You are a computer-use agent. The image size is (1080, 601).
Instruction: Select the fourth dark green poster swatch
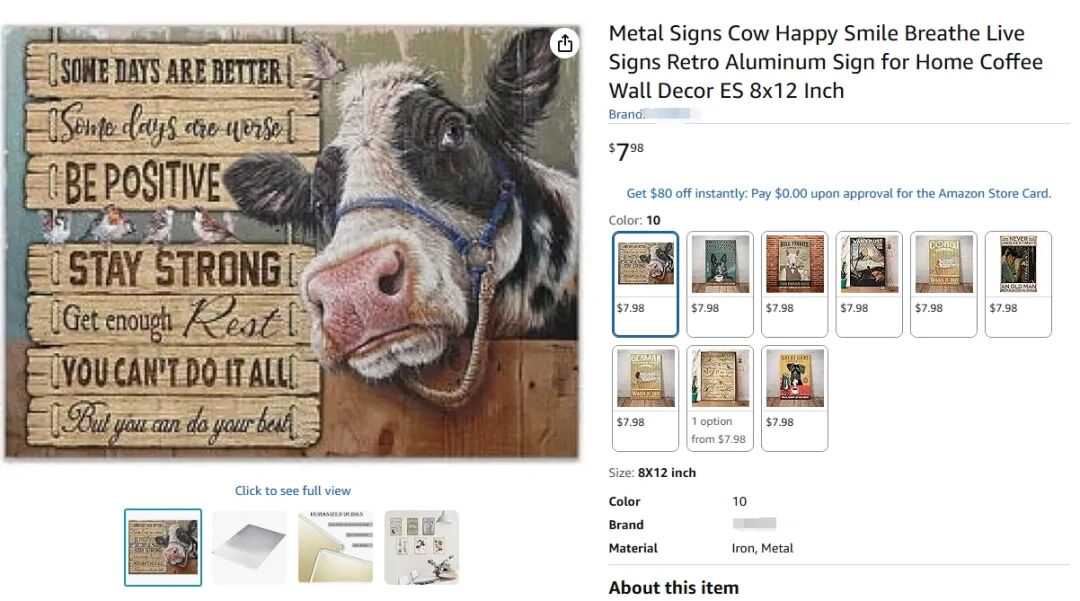(869, 284)
